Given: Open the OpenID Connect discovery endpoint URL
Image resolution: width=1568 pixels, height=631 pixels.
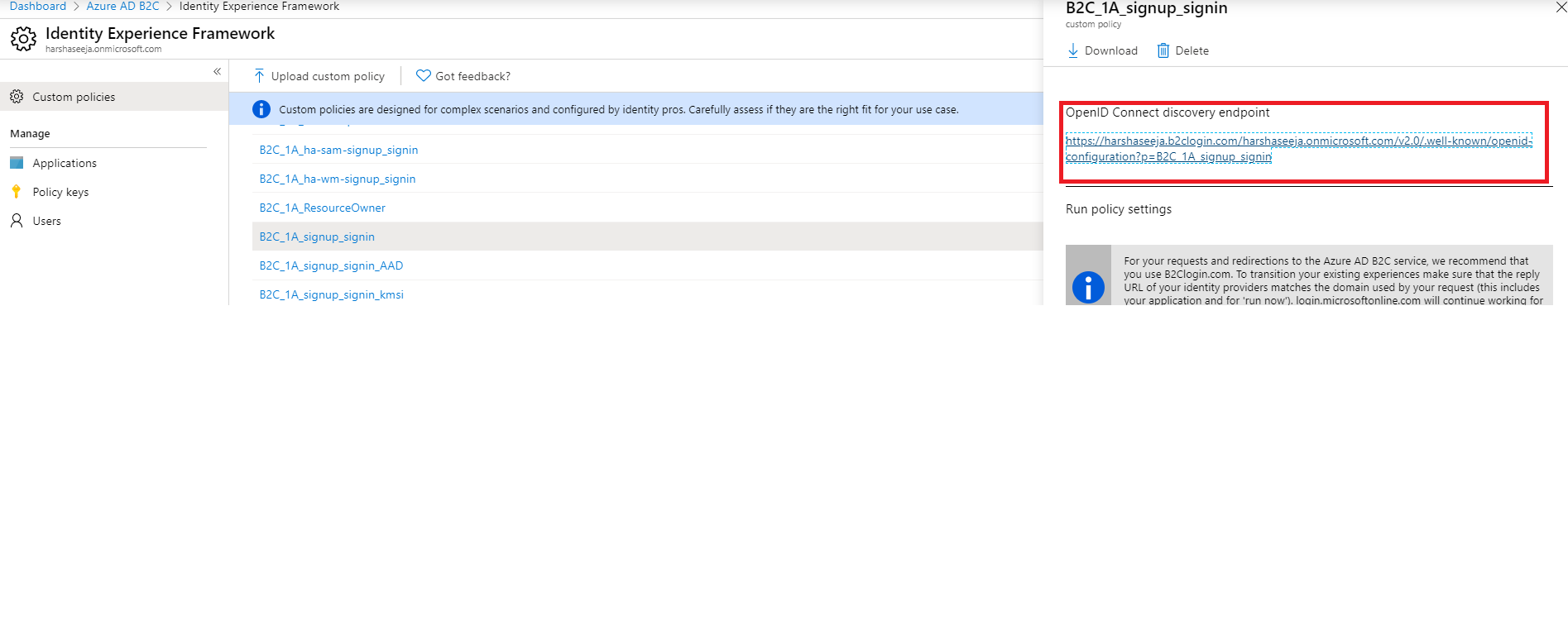Looking at the screenshot, I should point(1298,149).
